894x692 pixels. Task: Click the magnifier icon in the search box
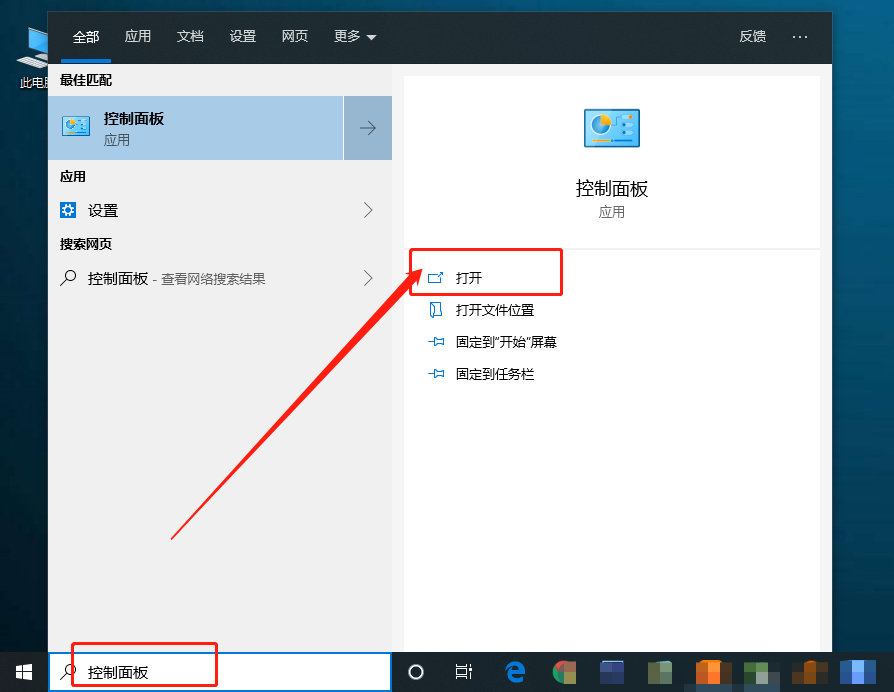[68, 671]
